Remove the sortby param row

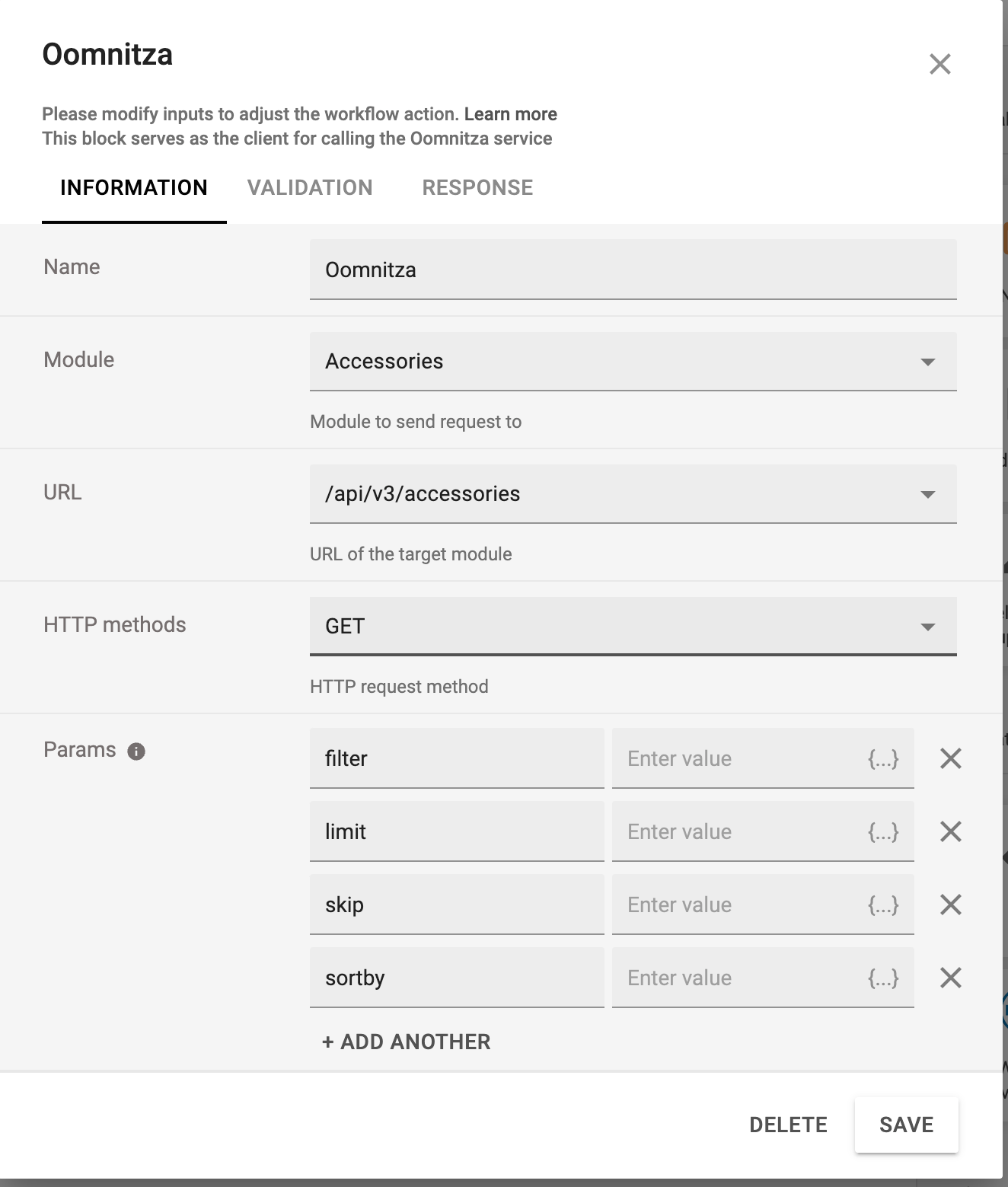point(951,978)
